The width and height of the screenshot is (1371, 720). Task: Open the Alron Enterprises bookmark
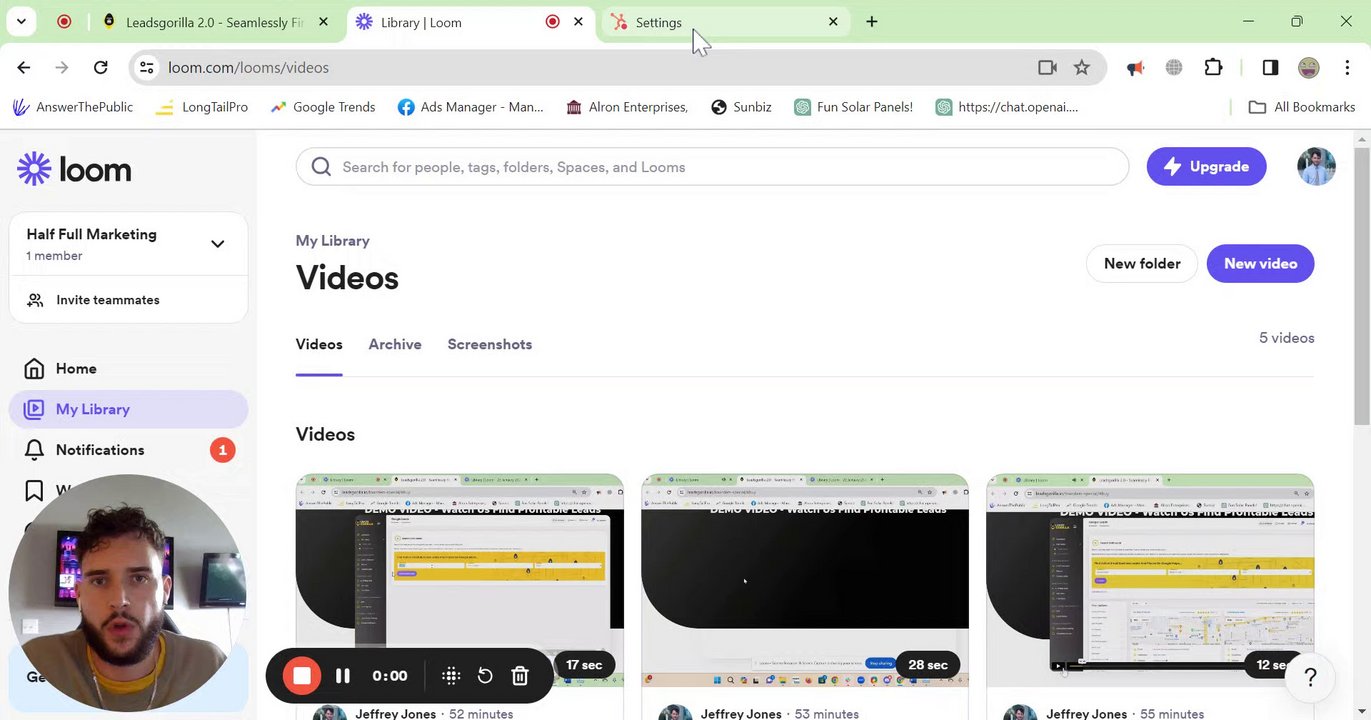(628, 107)
